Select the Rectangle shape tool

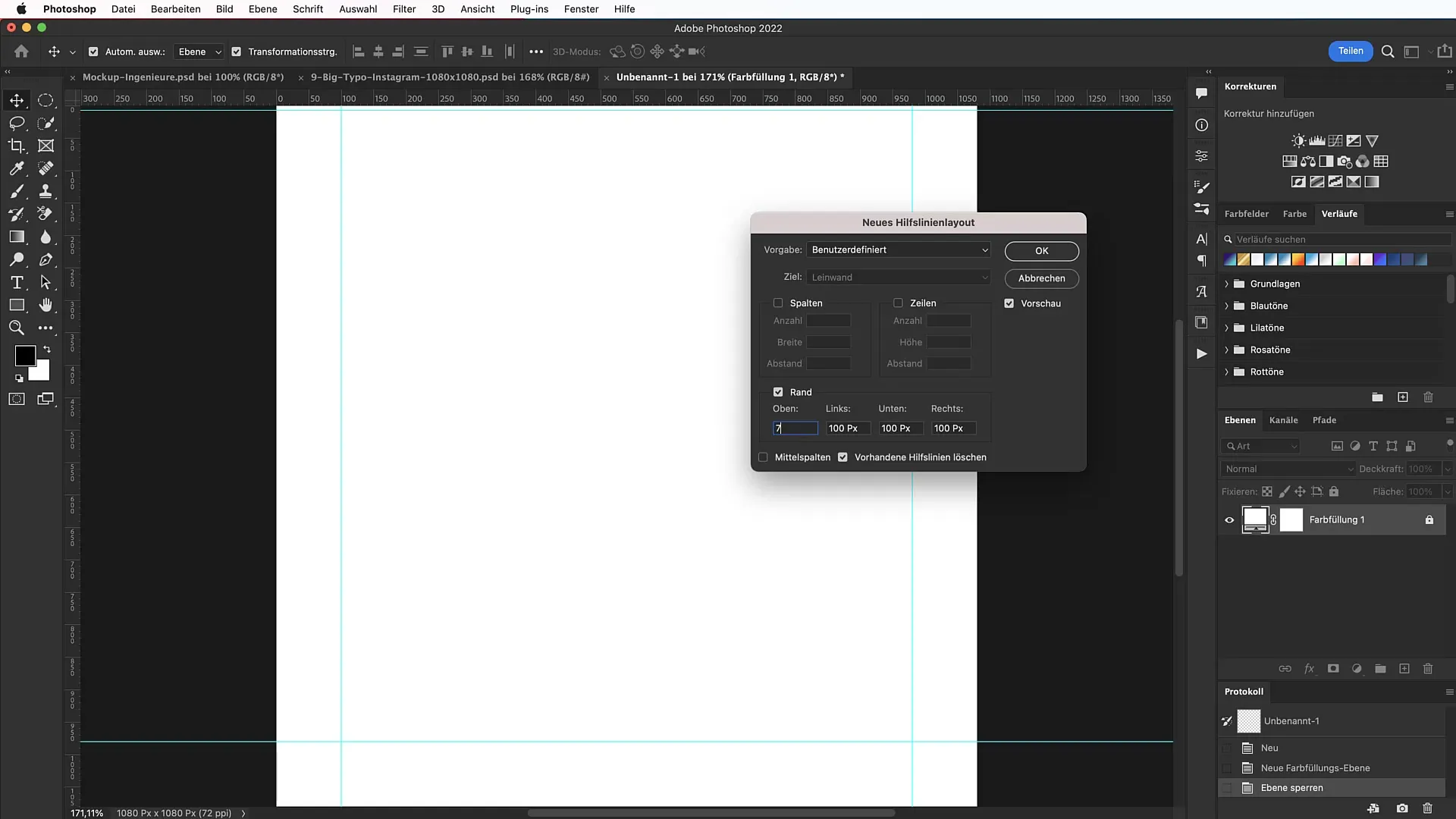pos(17,305)
